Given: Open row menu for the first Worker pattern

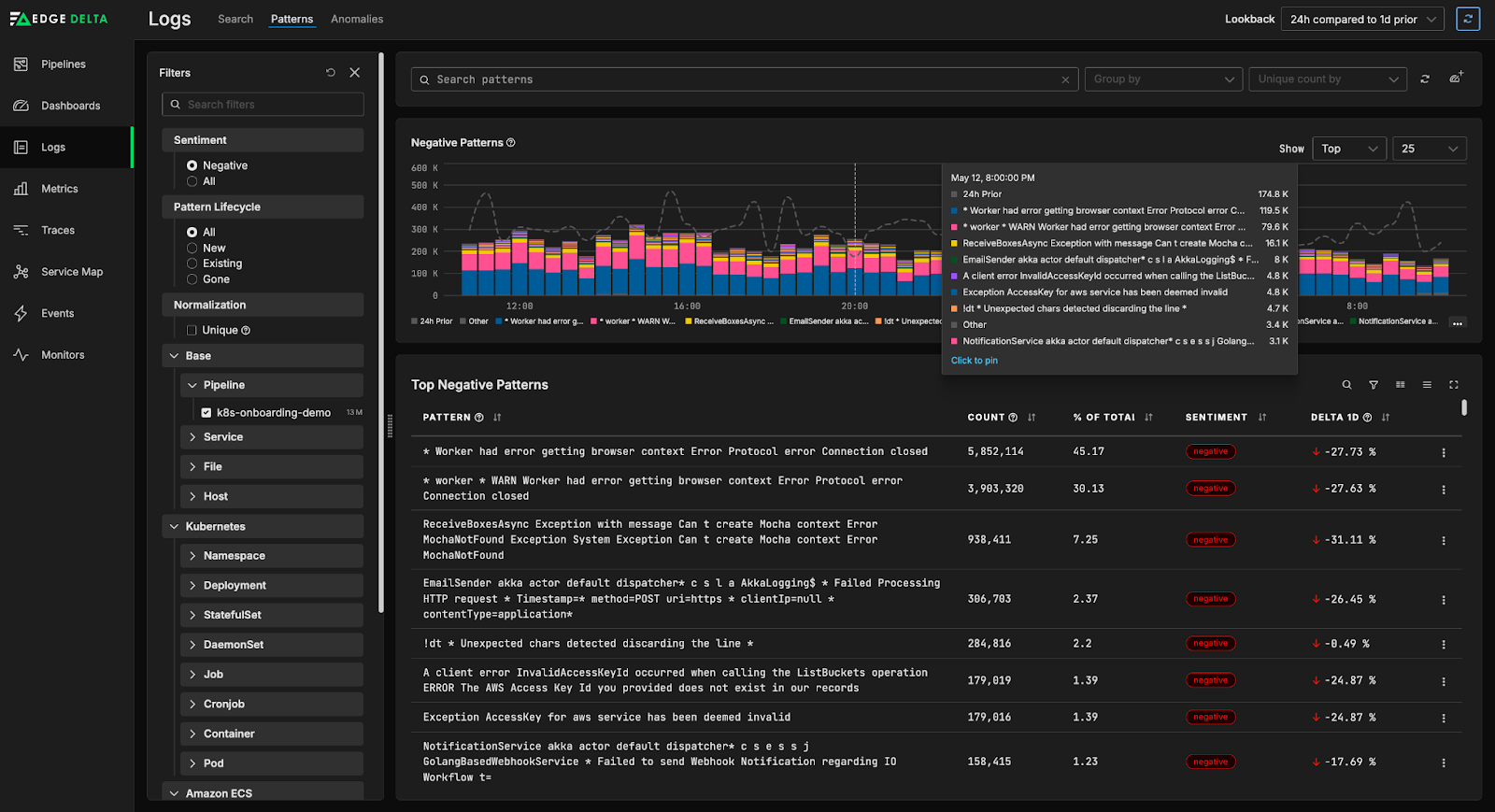Looking at the screenshot, I should 1444,452.
